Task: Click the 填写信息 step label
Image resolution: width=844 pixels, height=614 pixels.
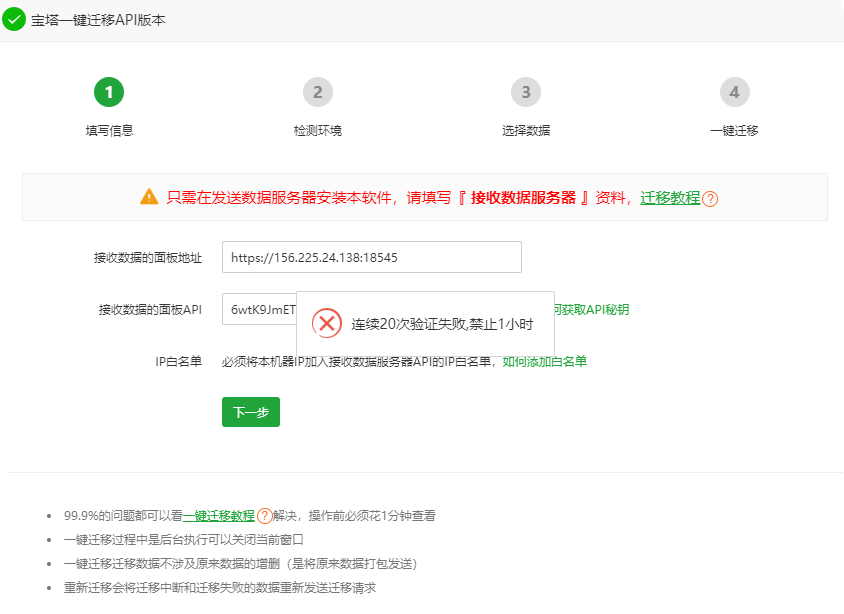Action: (x=109, y=131)
